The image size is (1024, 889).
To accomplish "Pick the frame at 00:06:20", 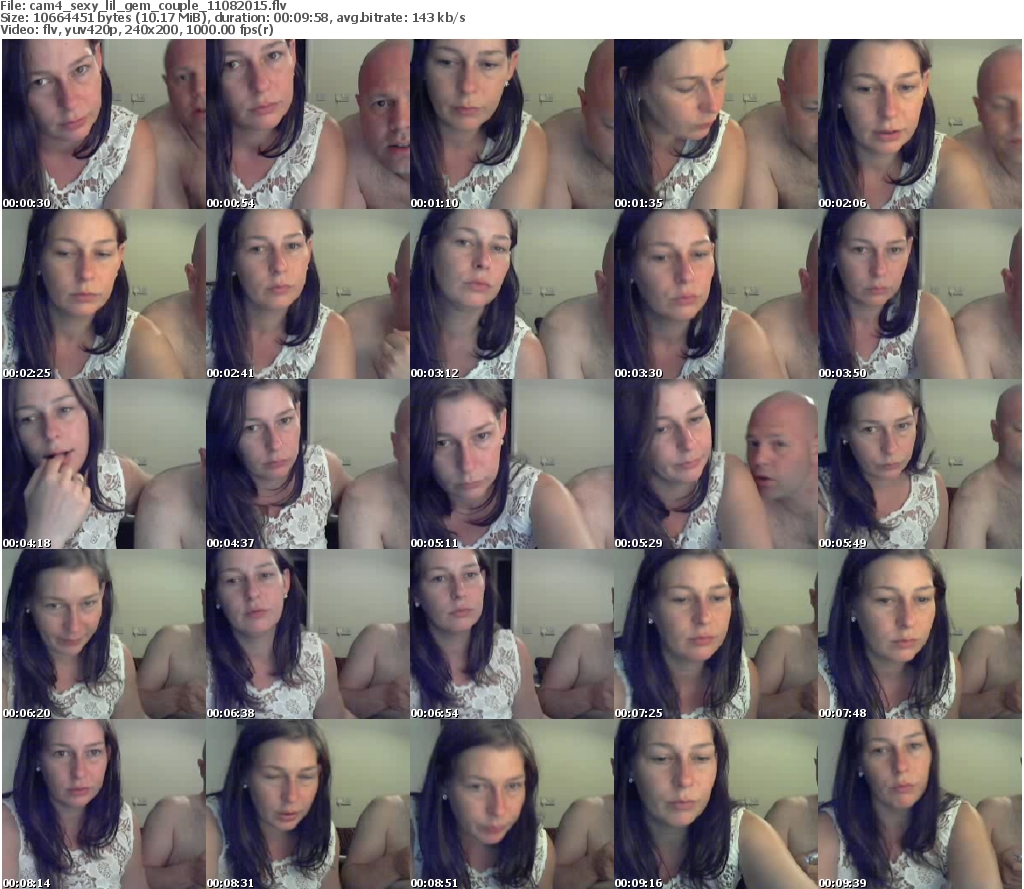I will [104, 634].
